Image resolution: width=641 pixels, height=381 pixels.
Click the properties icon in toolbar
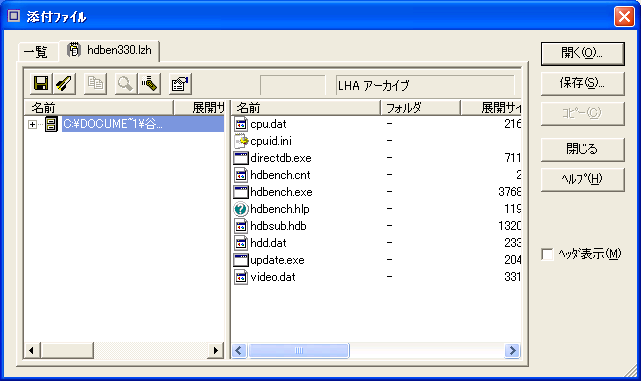180,84
